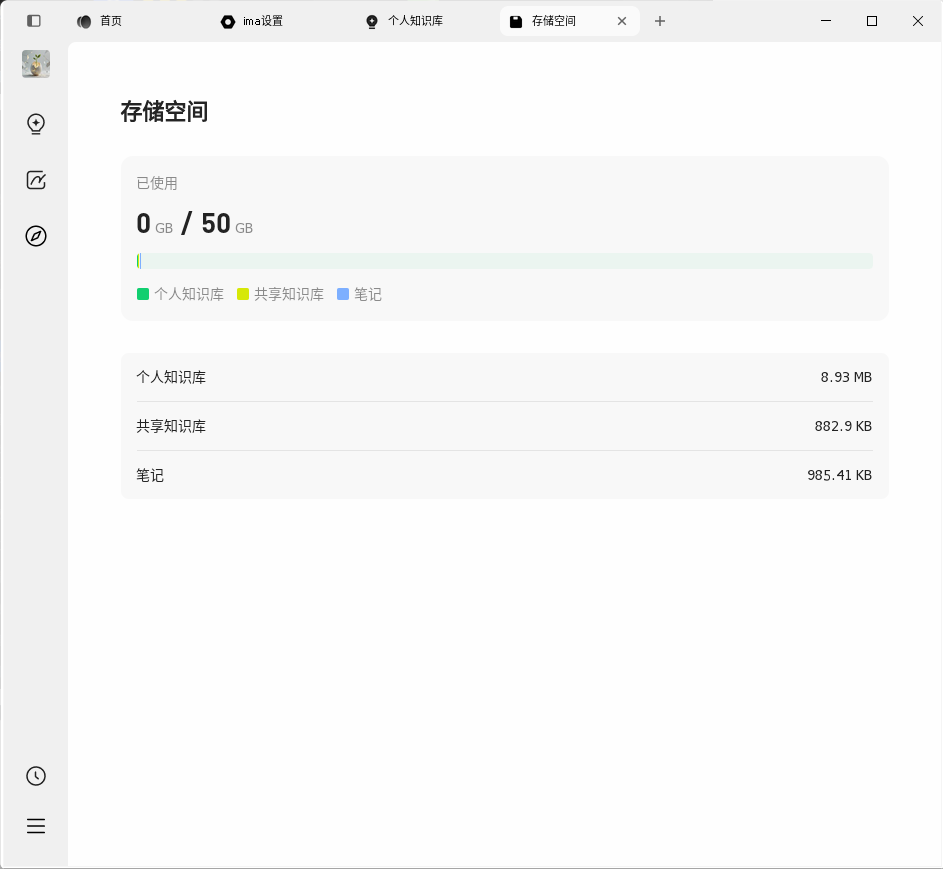
Task: Open the history clock icon
Action: point(36,776)
